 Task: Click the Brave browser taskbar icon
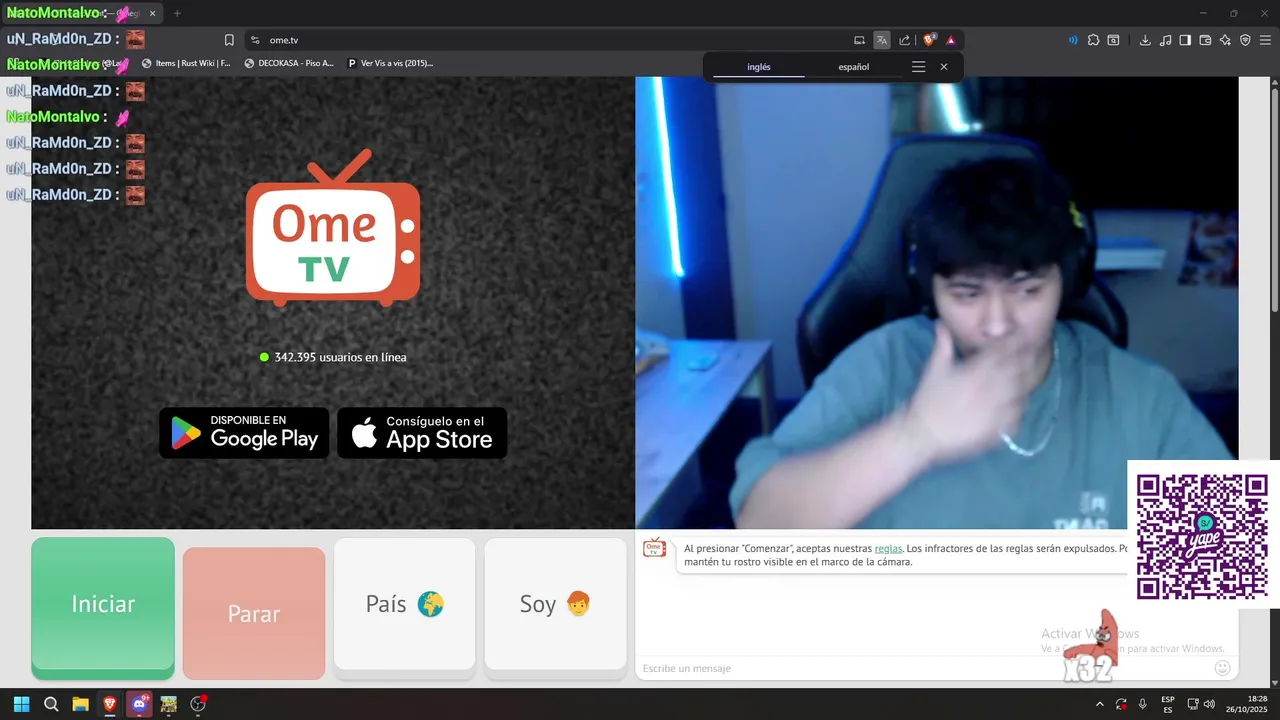click(109, 704)
